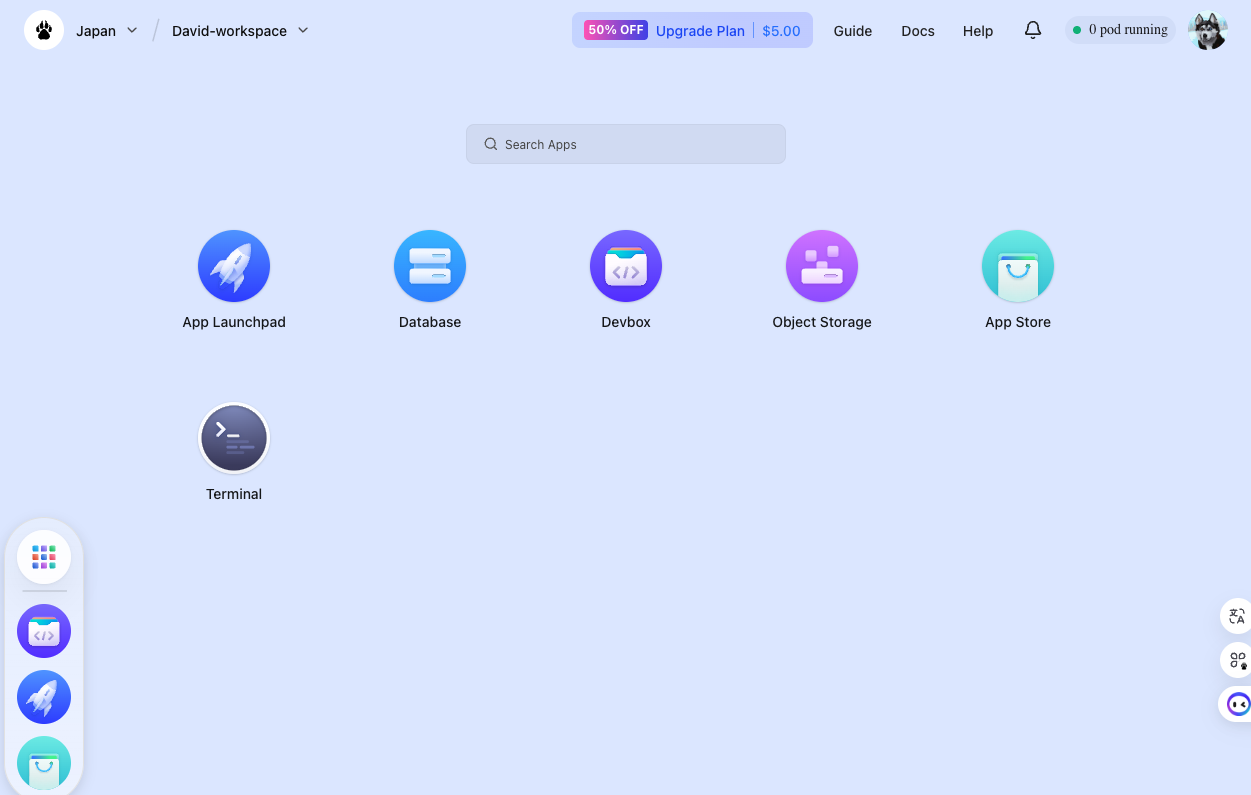Screen dimensions: 1251x795
Task: Open the App Store shopping bag in the grid
Action: [x=1018, y=266]
